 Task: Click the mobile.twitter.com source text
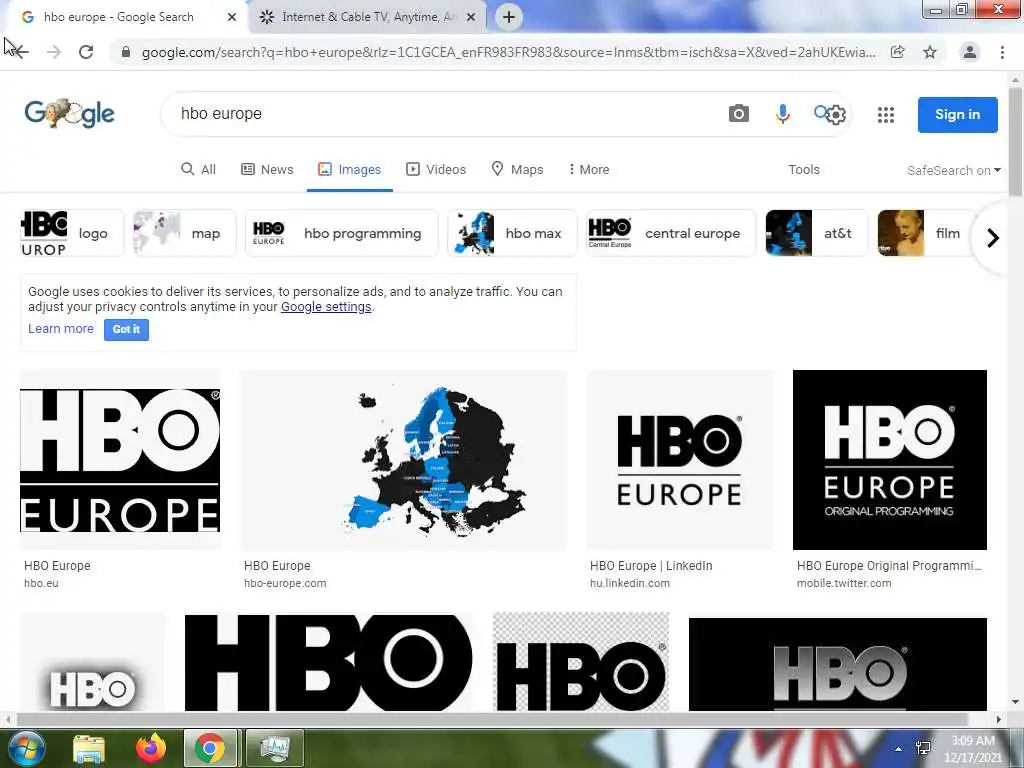coord(844,583)
